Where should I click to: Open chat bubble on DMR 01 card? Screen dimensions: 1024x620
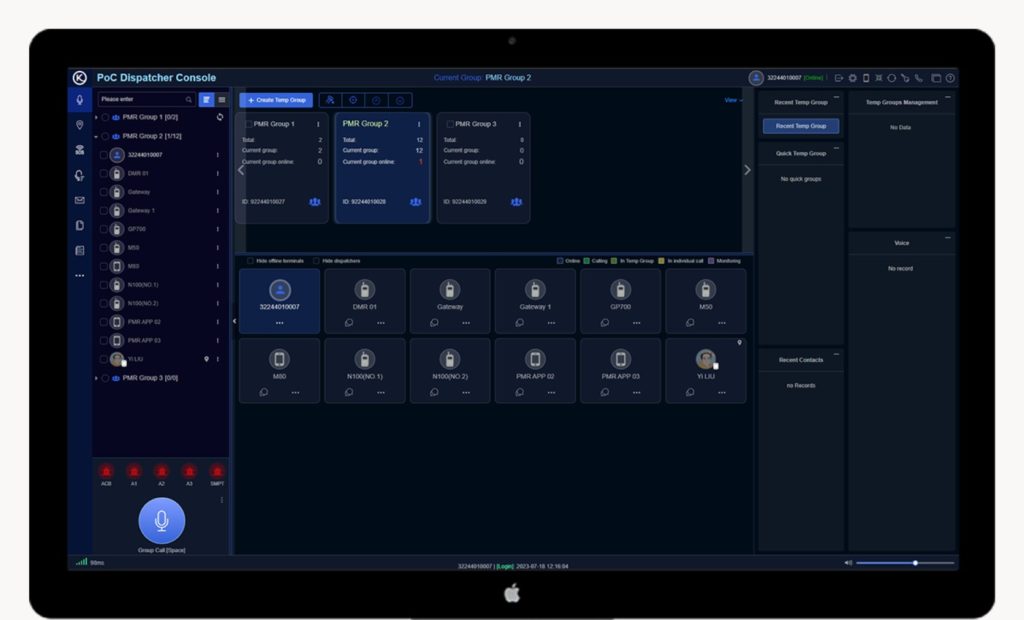[x=349, y=323]
